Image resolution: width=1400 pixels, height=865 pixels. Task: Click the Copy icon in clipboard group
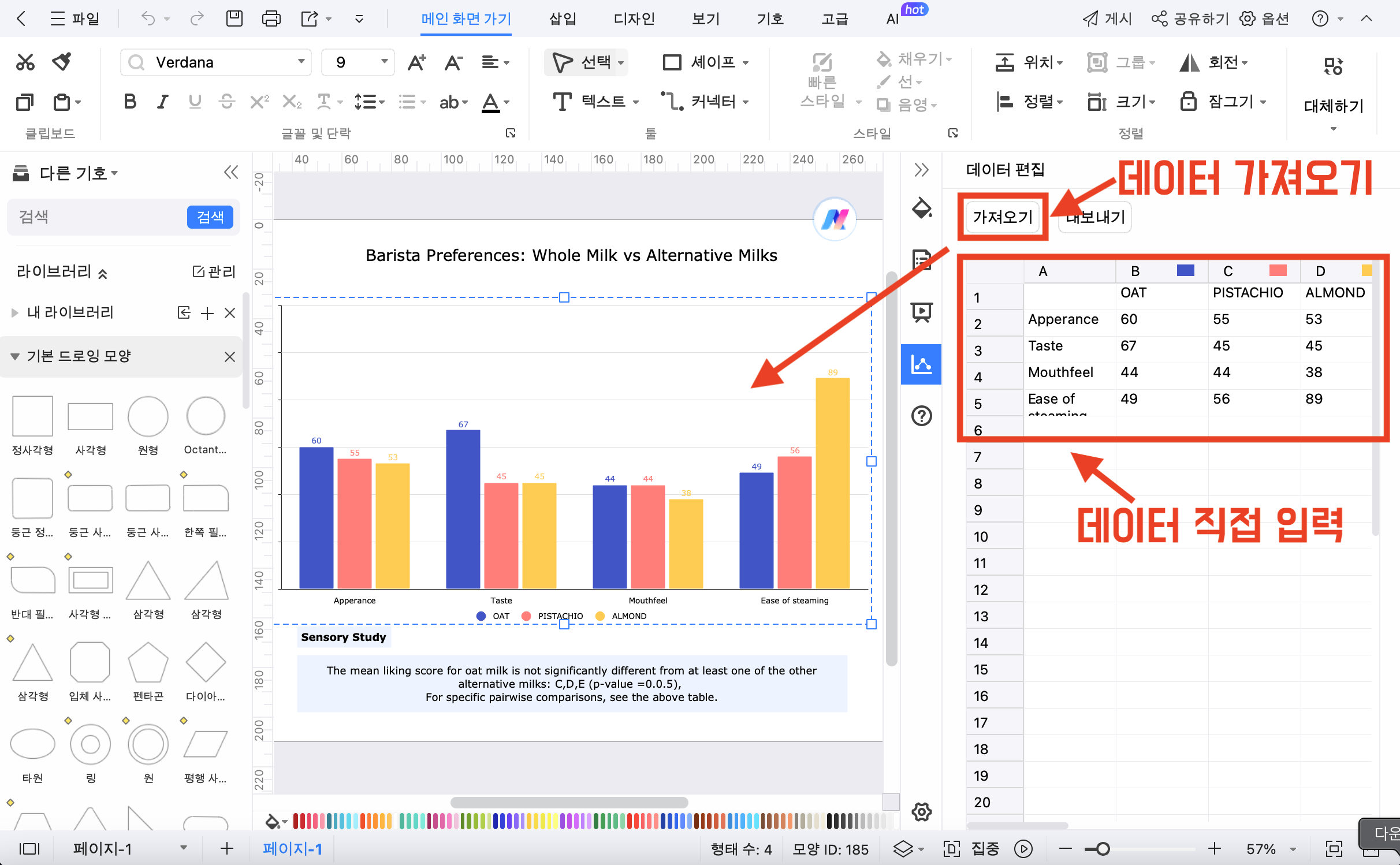coord(25,102)
